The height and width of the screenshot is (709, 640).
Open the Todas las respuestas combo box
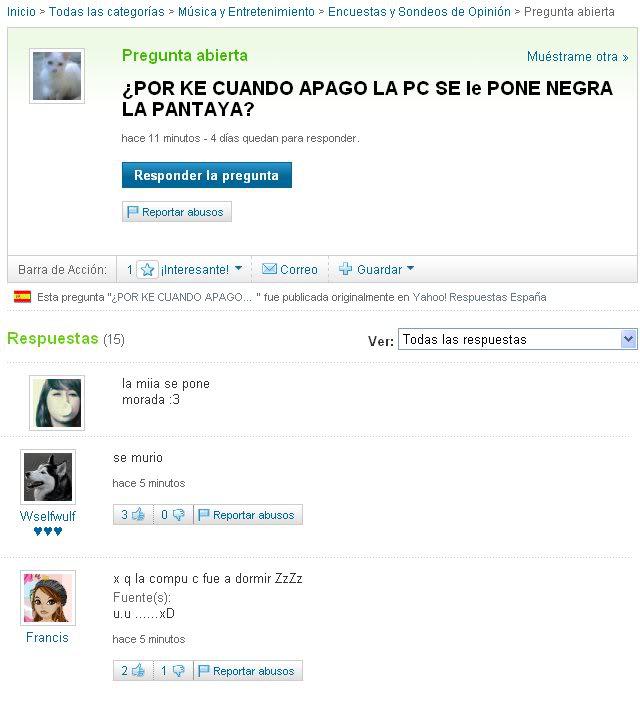pyautogui.click(x=517, y=339)
